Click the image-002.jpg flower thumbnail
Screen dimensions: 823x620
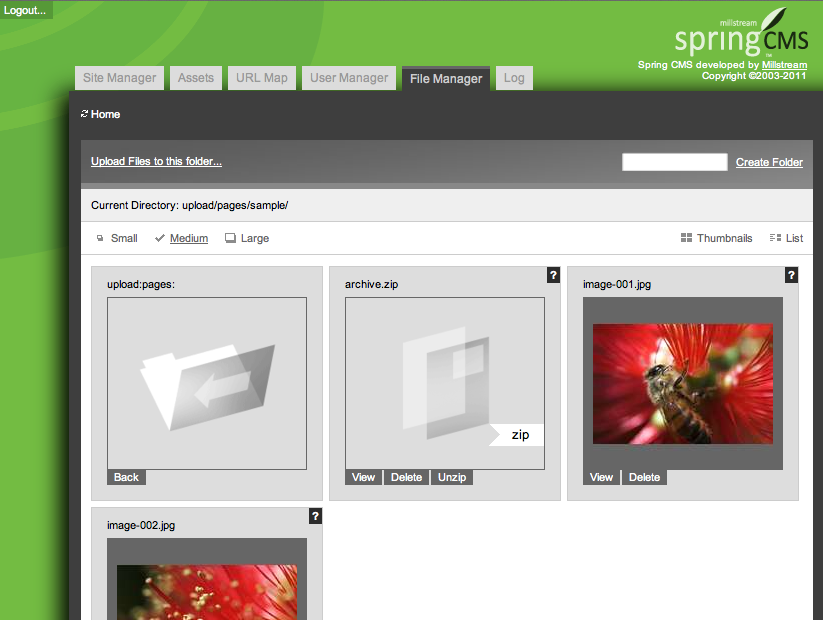207,592
